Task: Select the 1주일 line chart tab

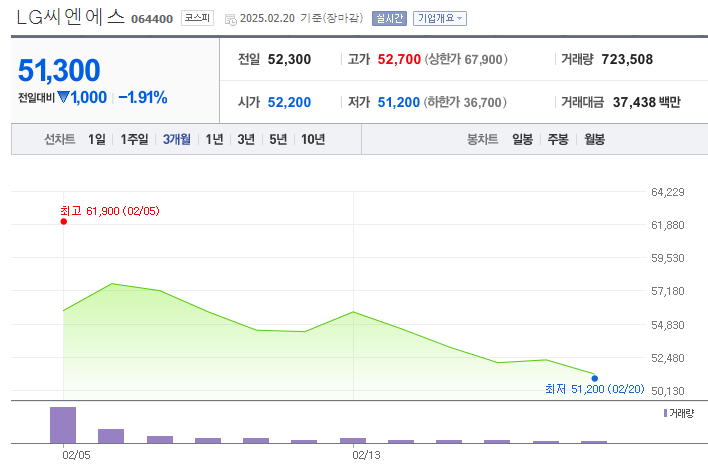Action: coord(134,139)
